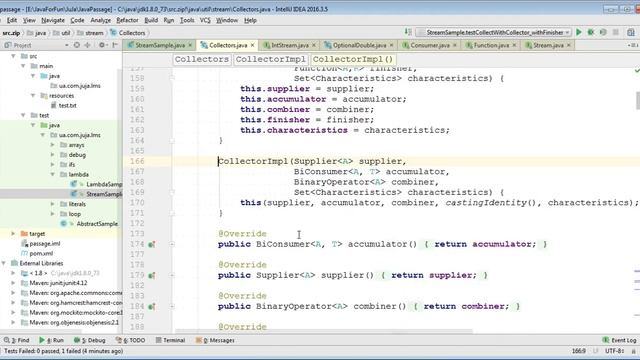640x360 pixels.
Task: Close the StreamSample.java tab
Action: coord(190,45)
